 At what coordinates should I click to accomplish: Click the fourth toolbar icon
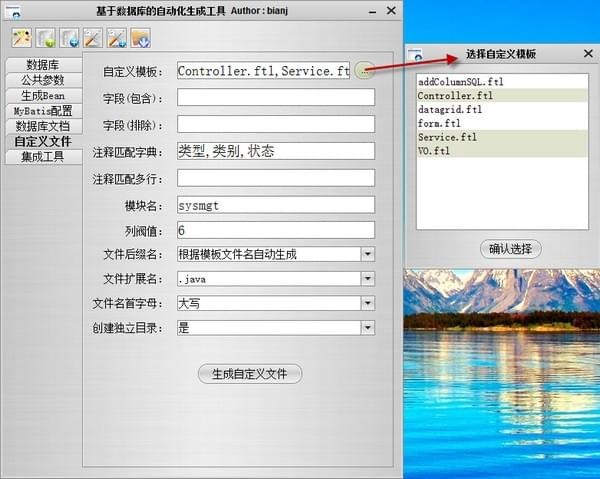coord(93,39)
